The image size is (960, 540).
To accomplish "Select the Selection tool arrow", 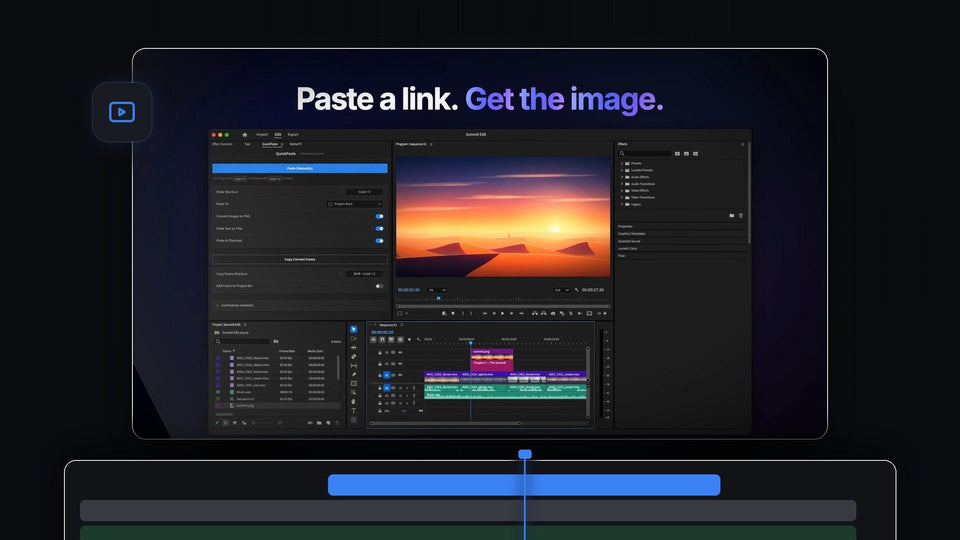I will (x=353, y=329).
